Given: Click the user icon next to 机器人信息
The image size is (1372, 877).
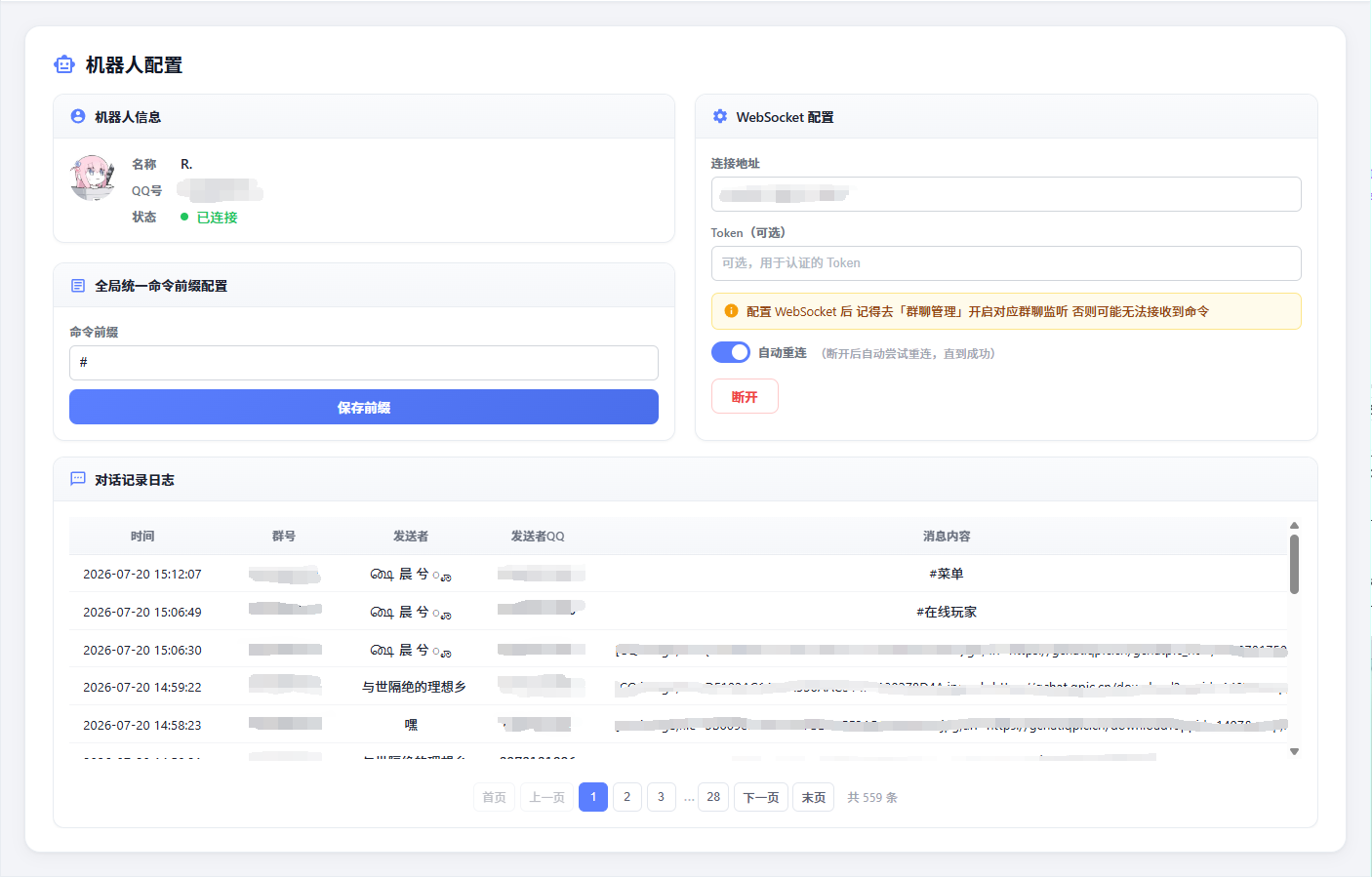Looking at the screenshot, I should click(78, 116).
